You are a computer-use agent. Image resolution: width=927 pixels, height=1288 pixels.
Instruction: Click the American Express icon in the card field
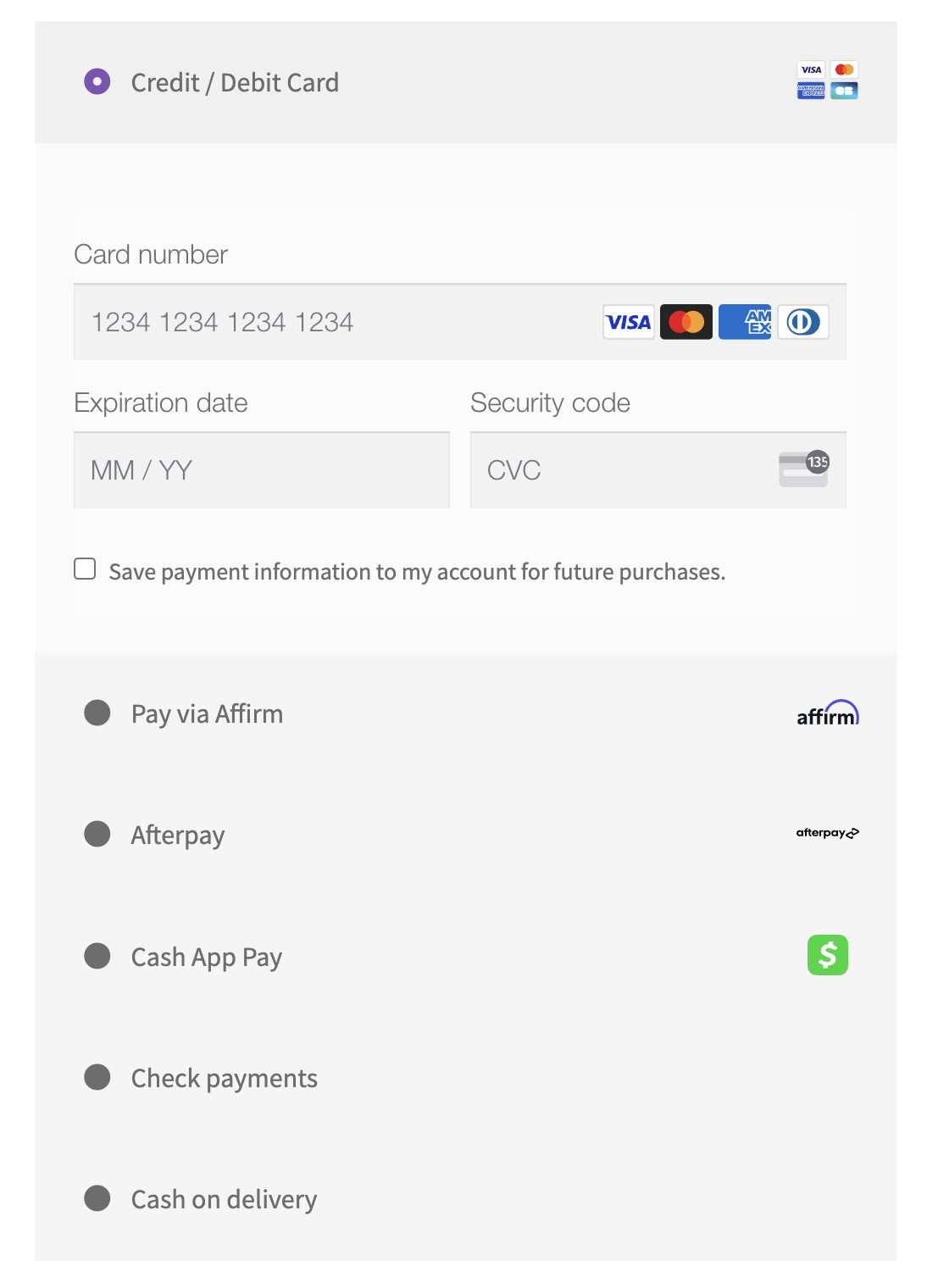click(745, 322)
